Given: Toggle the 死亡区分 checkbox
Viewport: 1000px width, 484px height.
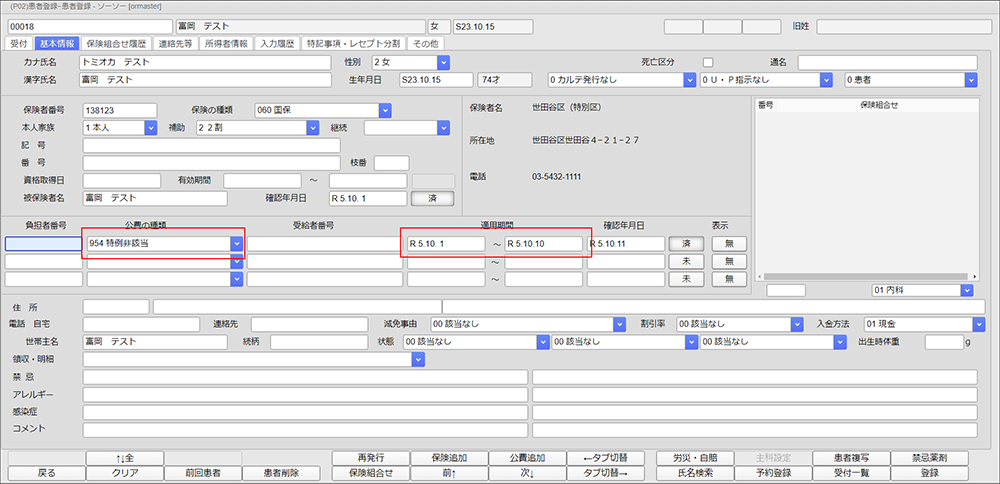Looking at the screenshot, I should pos(708,62).
